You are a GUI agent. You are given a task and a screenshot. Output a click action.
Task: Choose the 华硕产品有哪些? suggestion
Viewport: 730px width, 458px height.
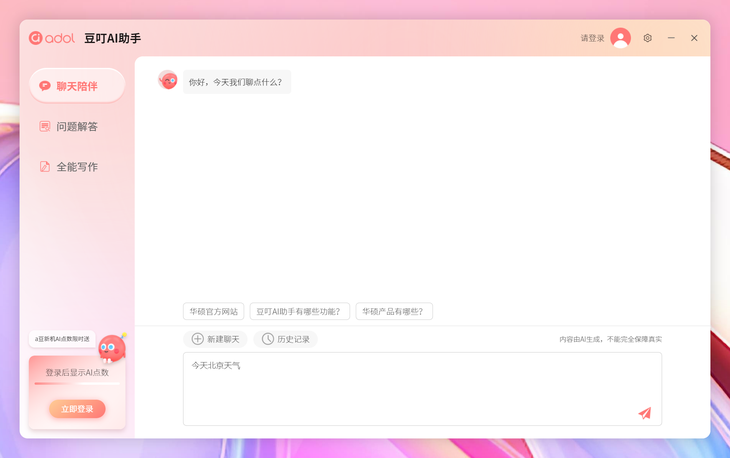coord(394,311)
